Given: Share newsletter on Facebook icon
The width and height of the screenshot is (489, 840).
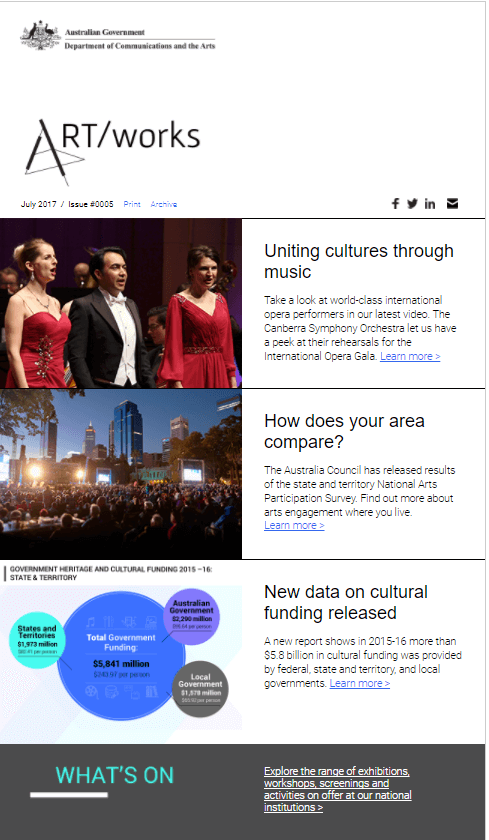Looking at the screenshot, I should pos(395,204).
